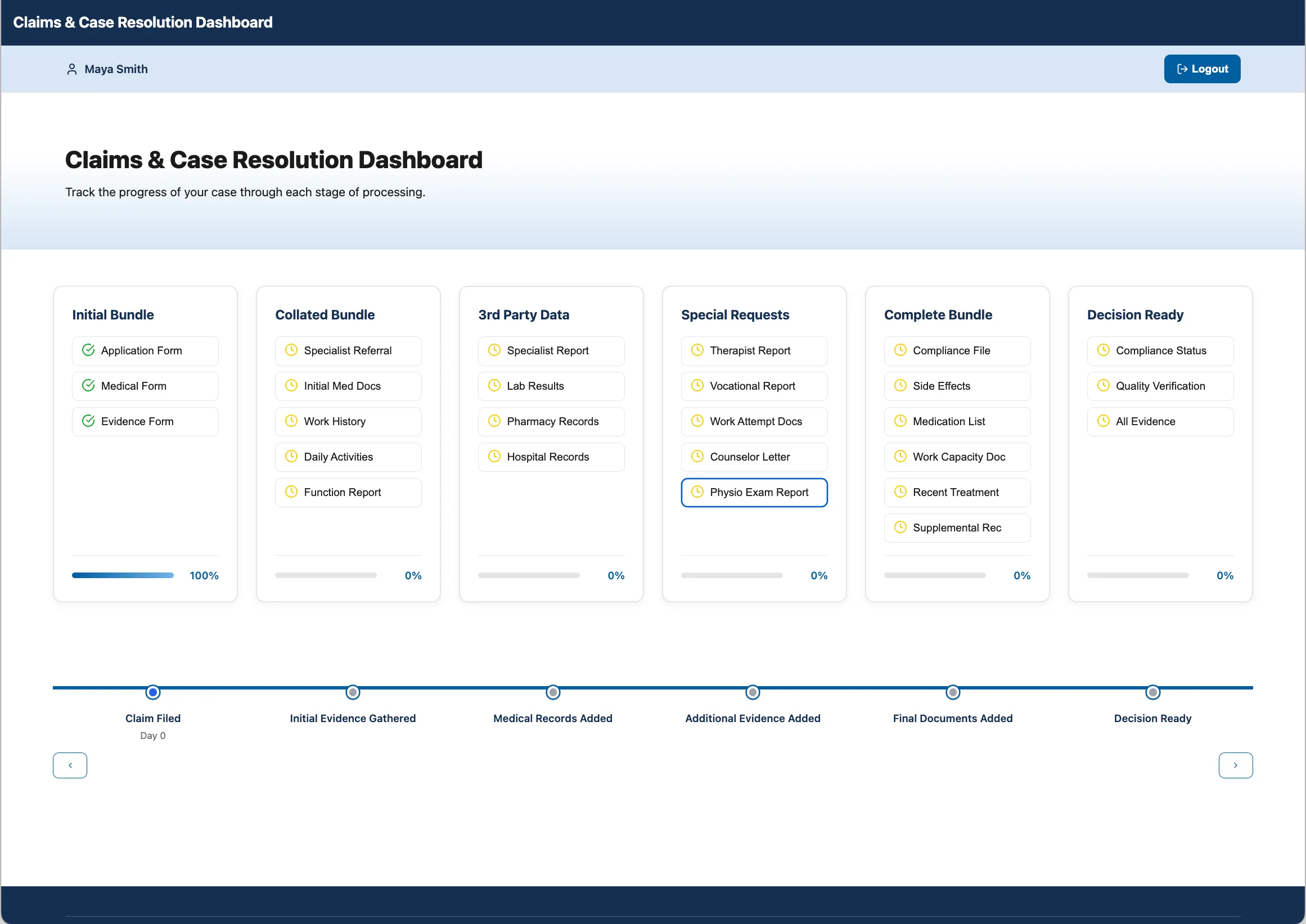Select the Medical Records Added timeline dot
Image resolution: width=1306 pixels, height=924 pixels.
552,692
